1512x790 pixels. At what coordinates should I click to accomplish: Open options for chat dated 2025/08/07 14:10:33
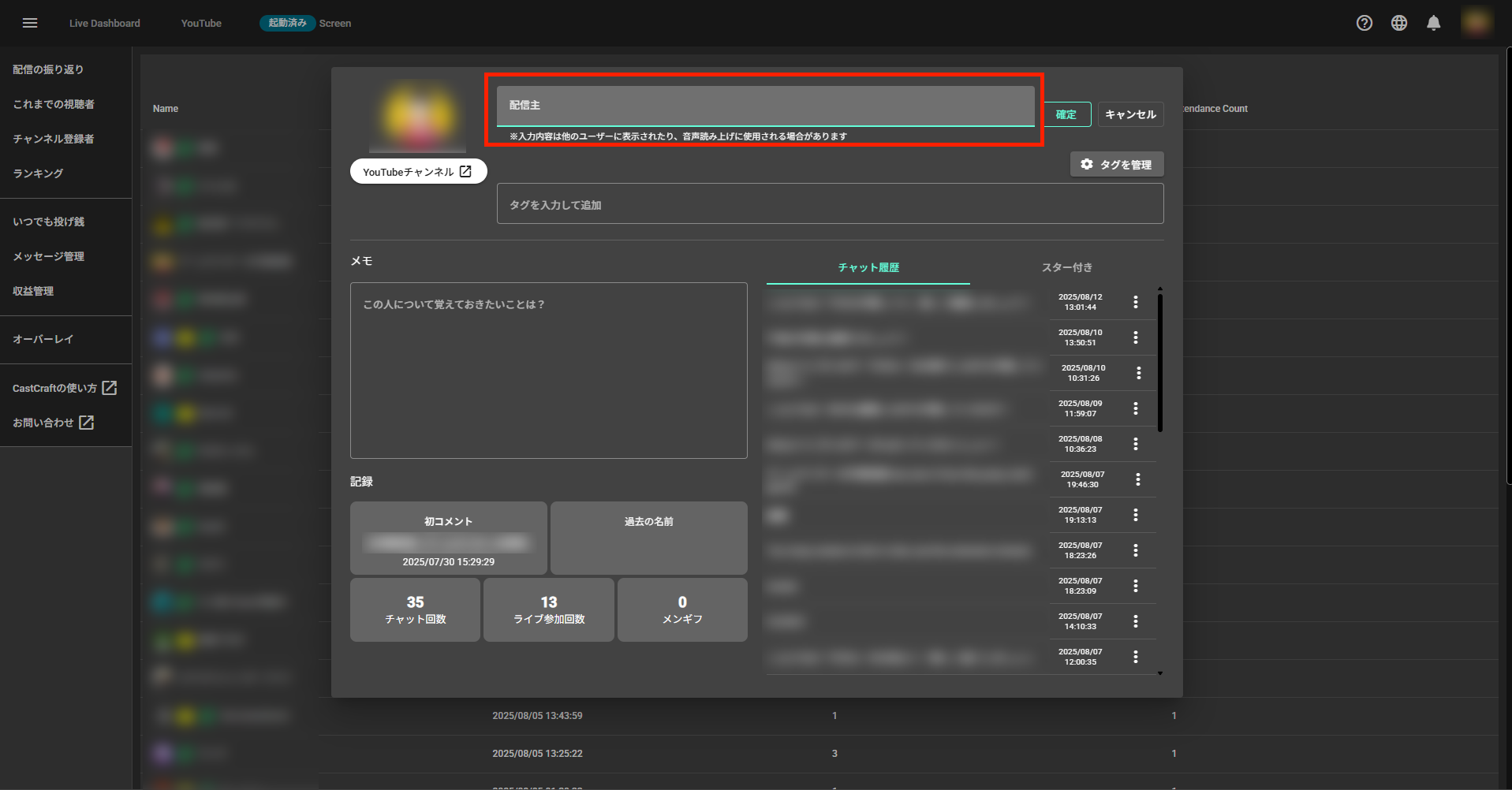tap(1136, 621)
